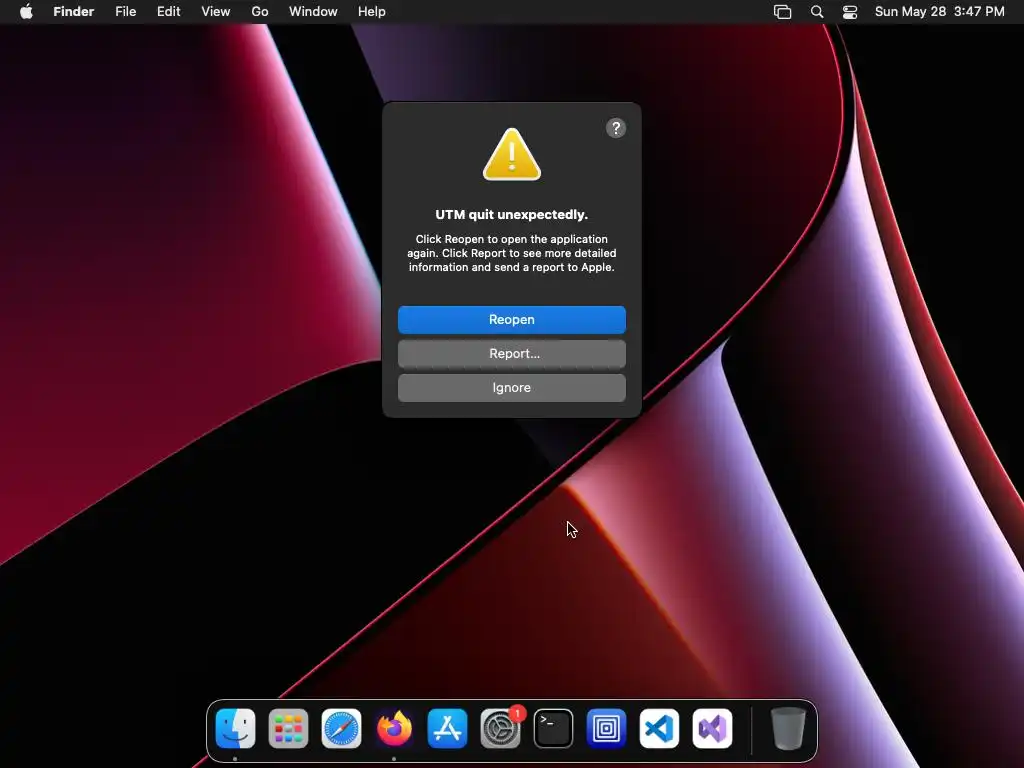1024x768 pixels.
Task: Open the Apple menu
Action: (x=26, y=12)
